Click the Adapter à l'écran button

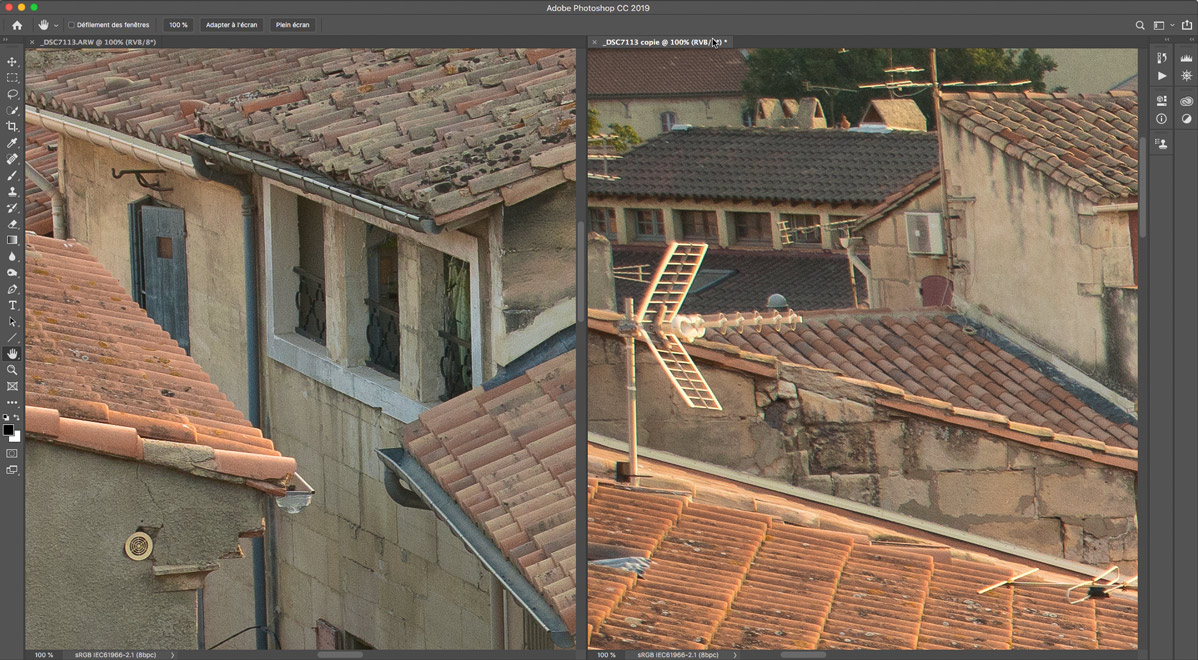(231, 25)
